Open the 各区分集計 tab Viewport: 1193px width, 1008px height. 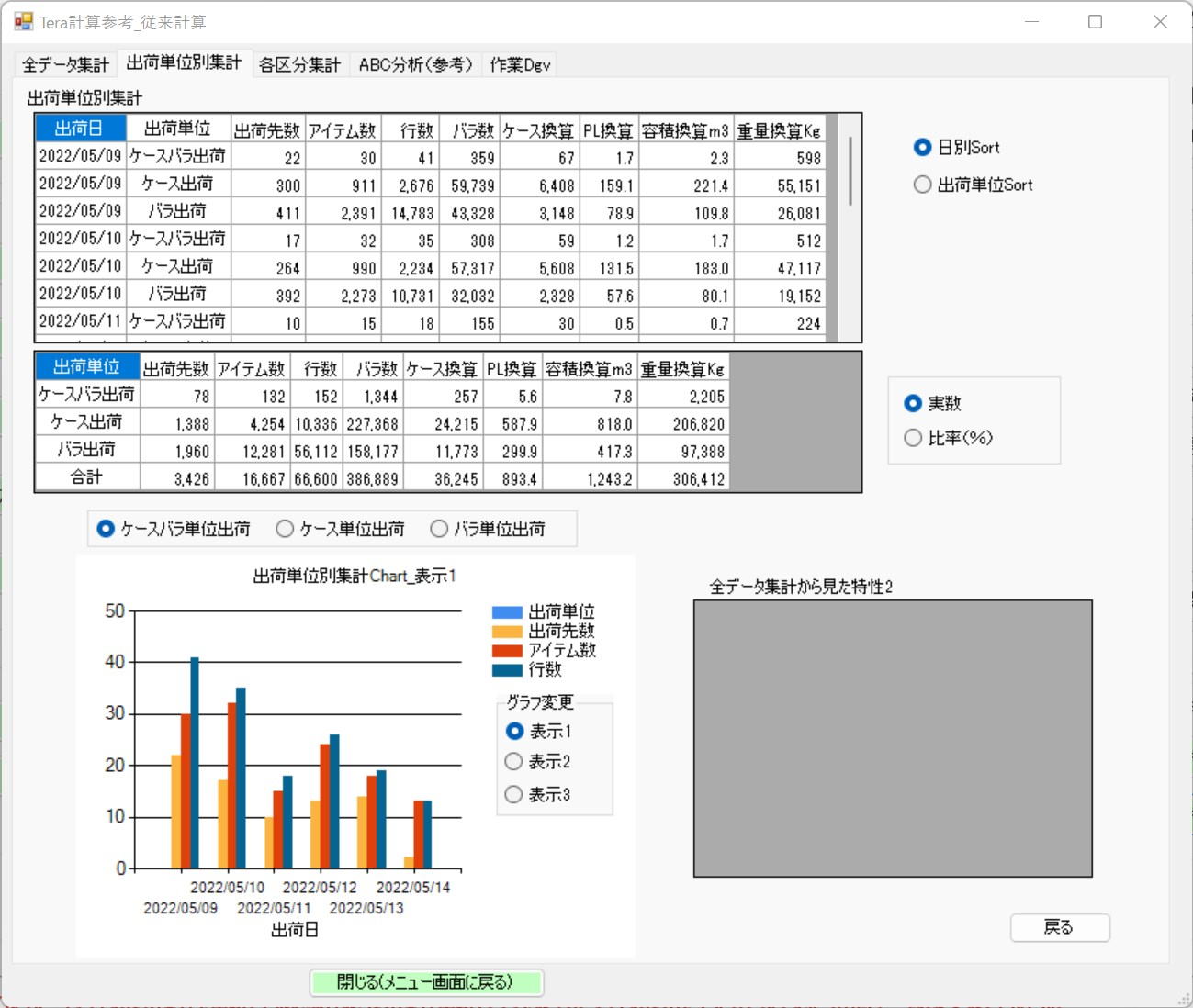tap(299, 64)
